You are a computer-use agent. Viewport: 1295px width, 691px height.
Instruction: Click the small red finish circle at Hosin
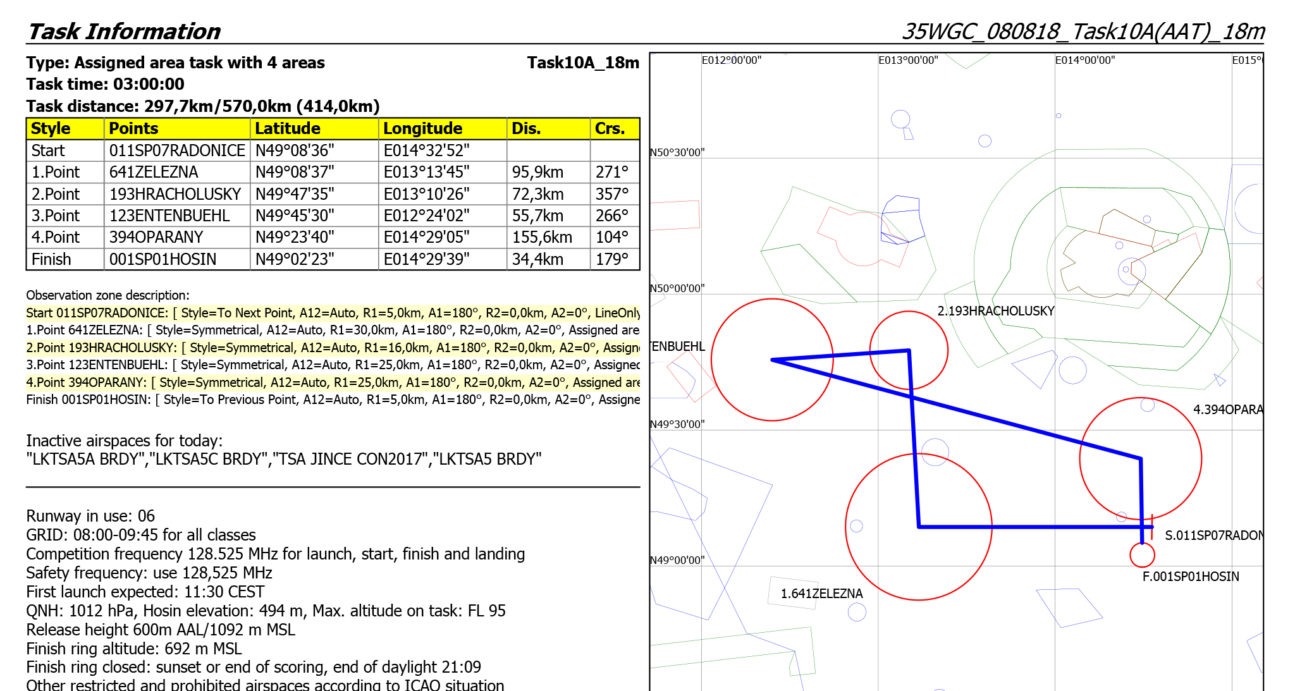pos(1141,554)
